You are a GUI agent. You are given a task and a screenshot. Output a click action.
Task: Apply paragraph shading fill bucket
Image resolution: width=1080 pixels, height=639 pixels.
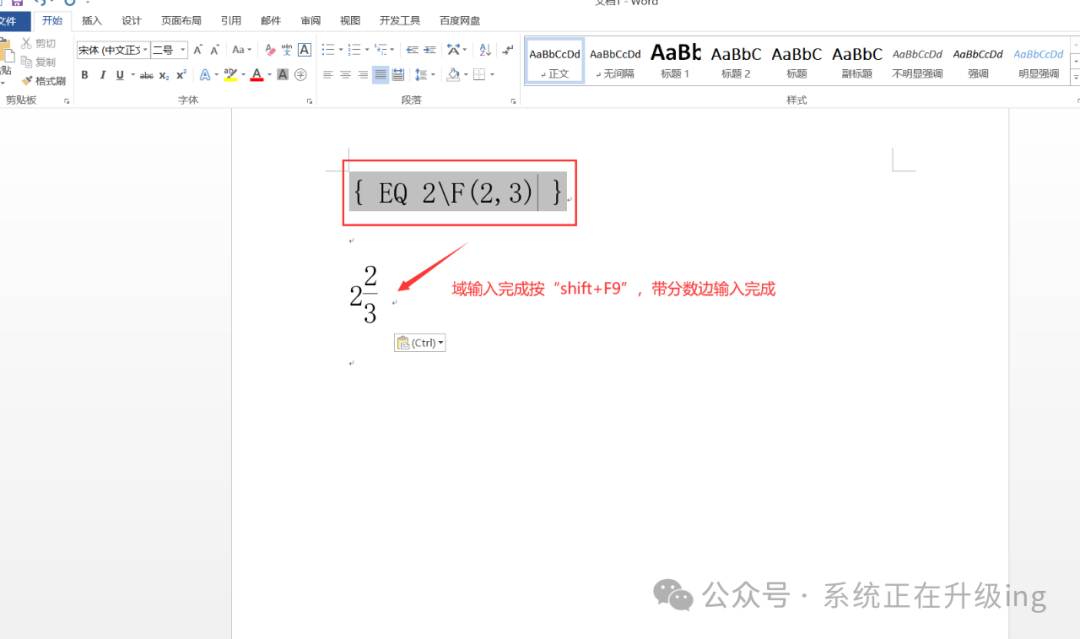tap(453, 74)
